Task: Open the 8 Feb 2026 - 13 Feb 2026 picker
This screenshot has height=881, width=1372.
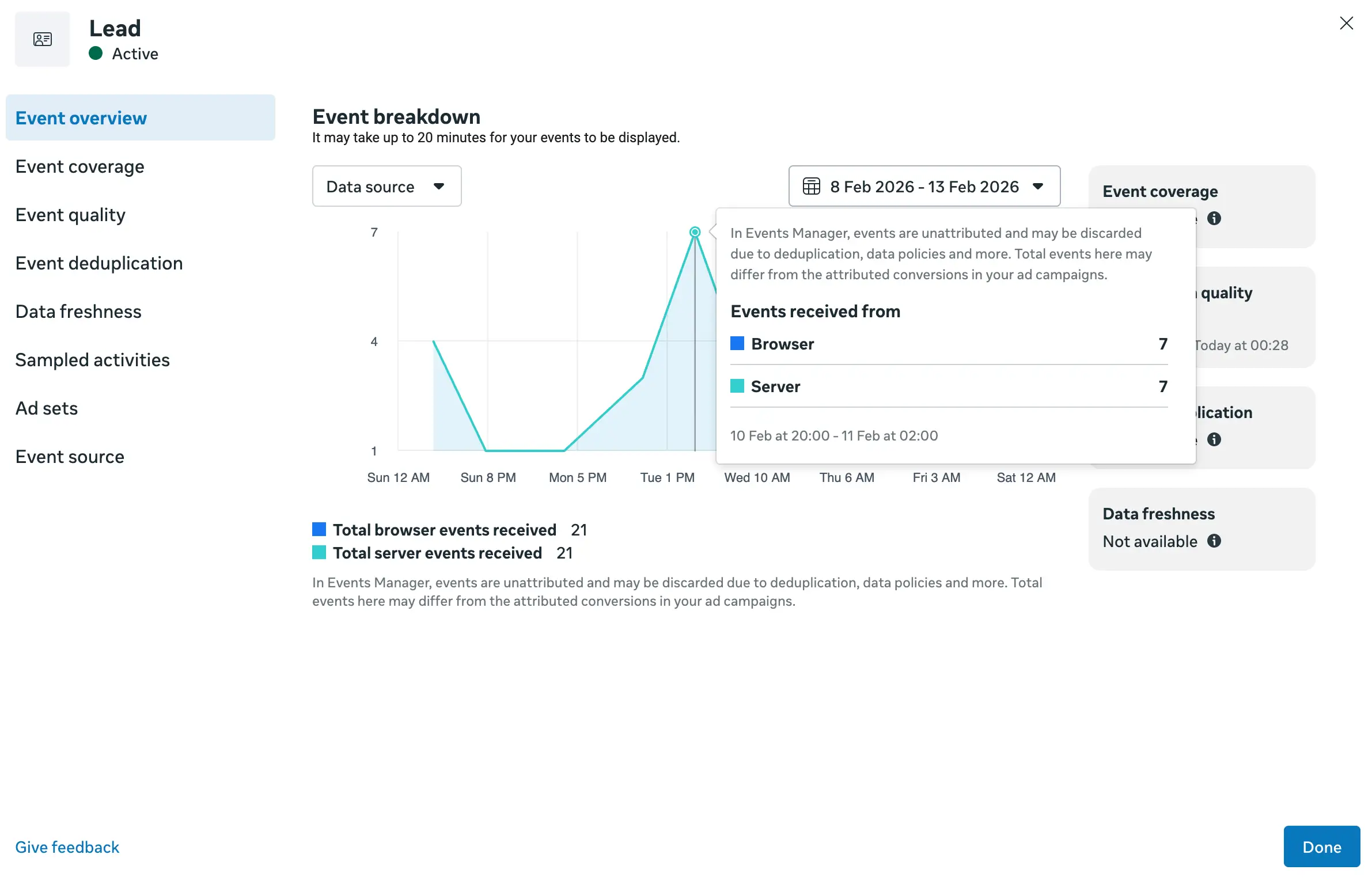Action: click(x=924, y=186)
